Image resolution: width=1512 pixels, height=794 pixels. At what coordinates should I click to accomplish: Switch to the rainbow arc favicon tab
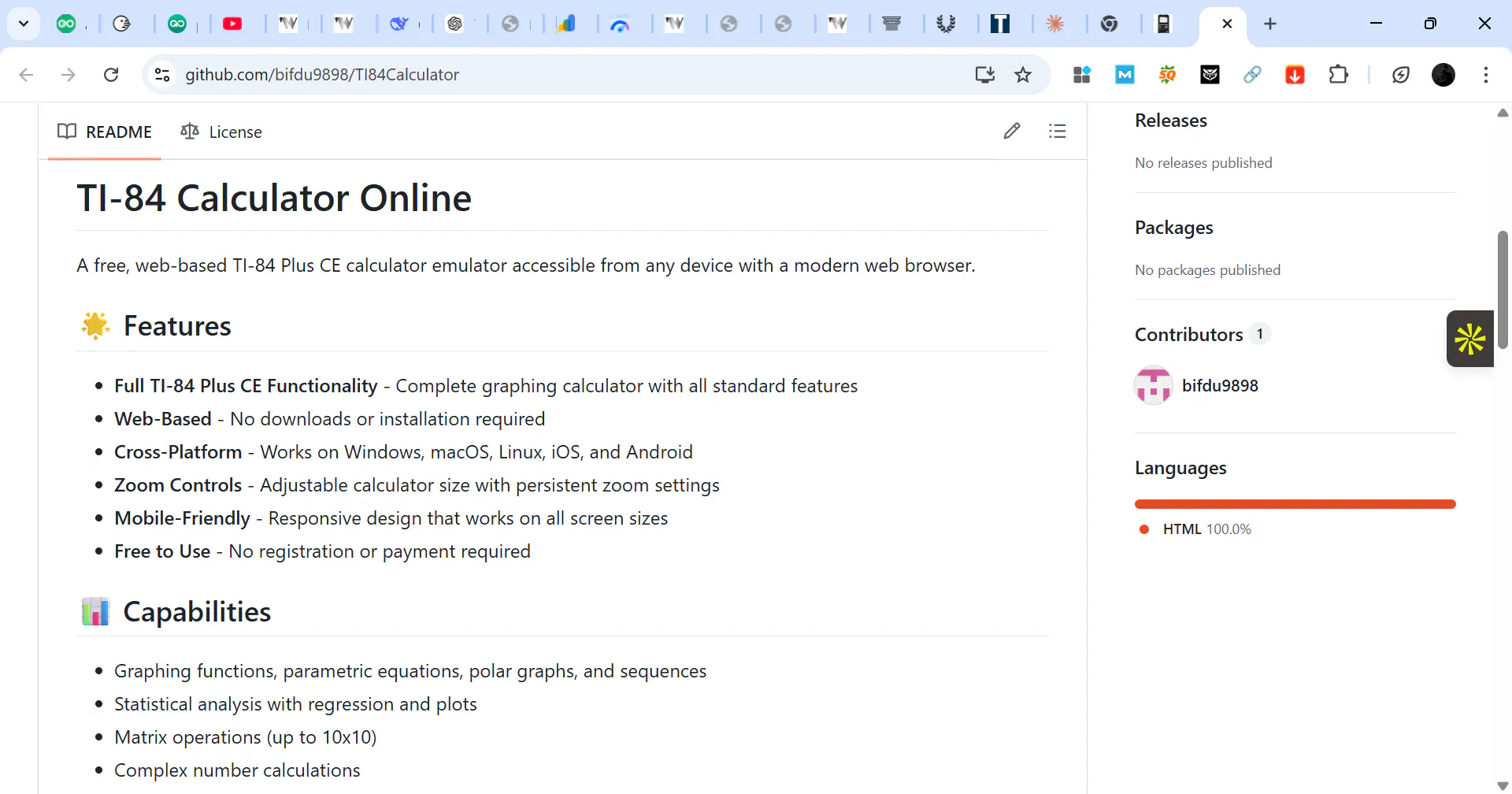621,24
